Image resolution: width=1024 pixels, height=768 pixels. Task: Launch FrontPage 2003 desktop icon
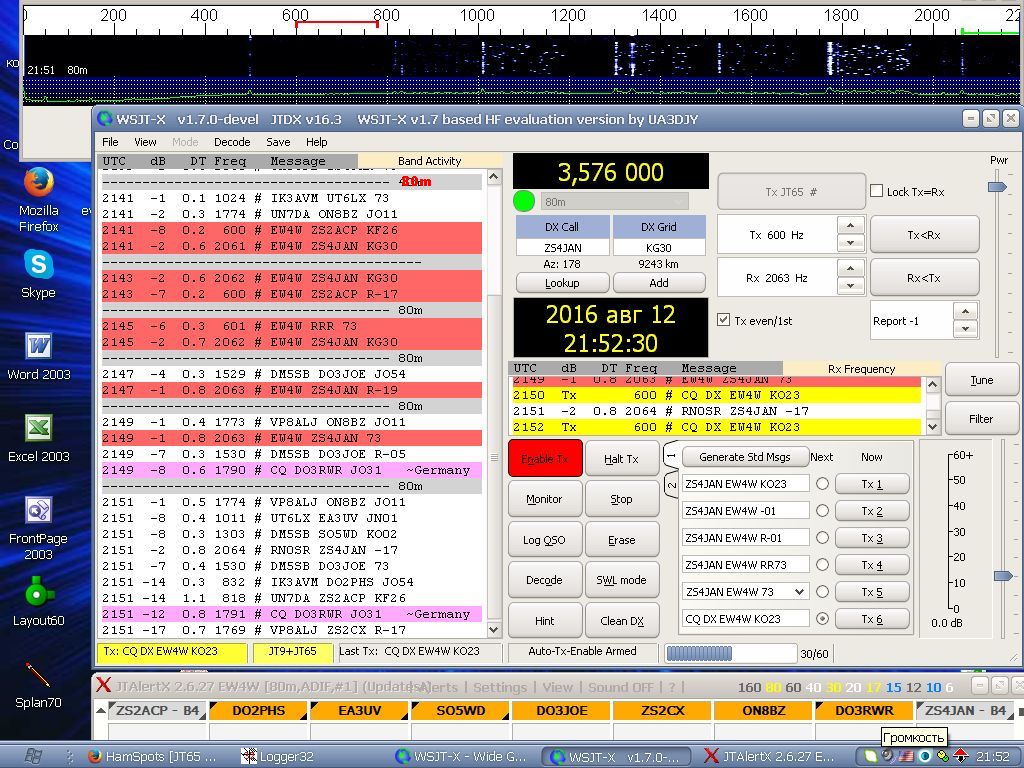point(38,511)
